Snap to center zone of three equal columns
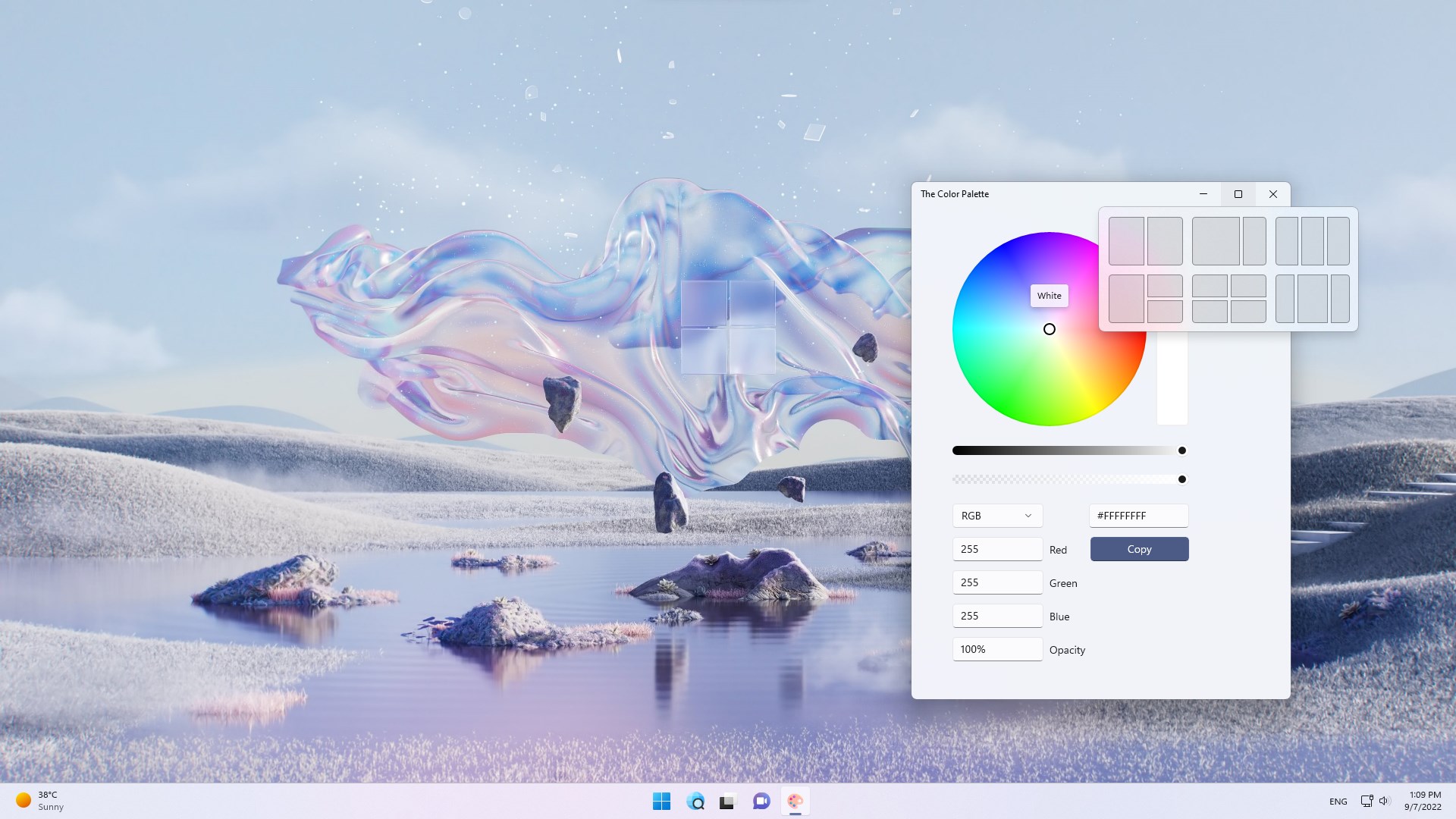Image resolution: width=1456 pixels, height=819 pixels. pyautogui.click(x=1312, y=241)
